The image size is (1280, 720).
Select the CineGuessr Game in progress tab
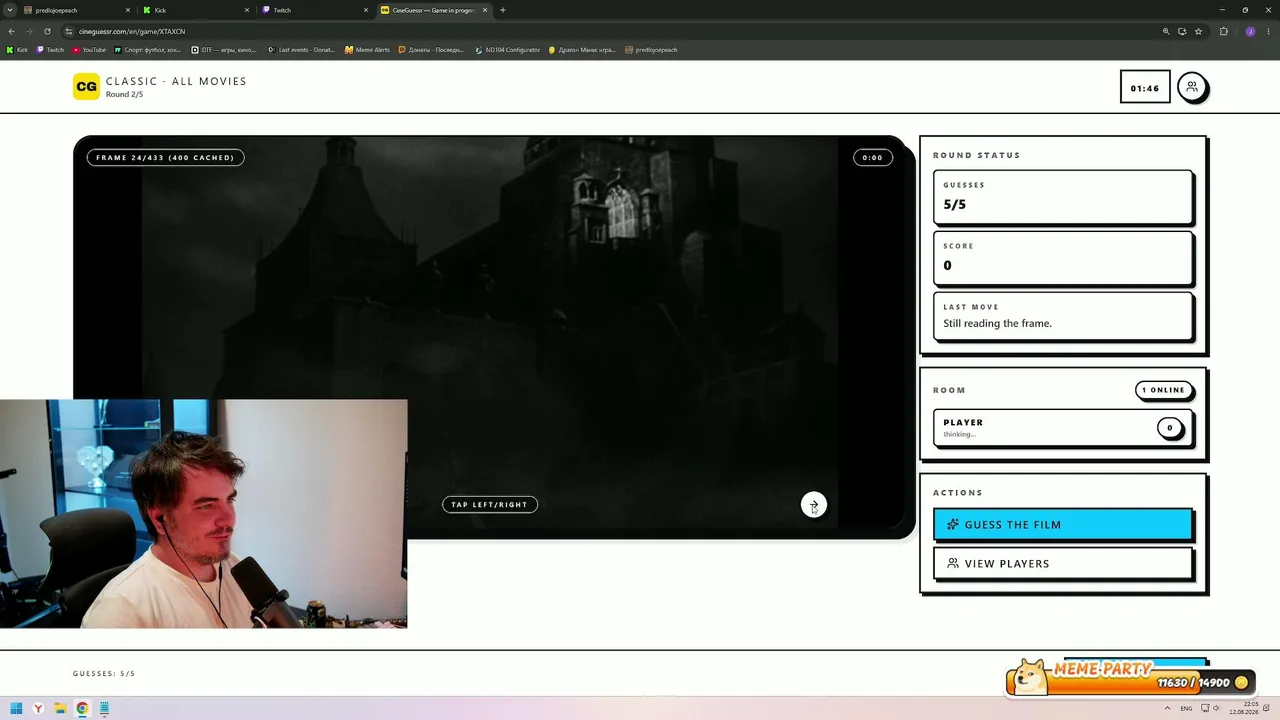[434, 10]
